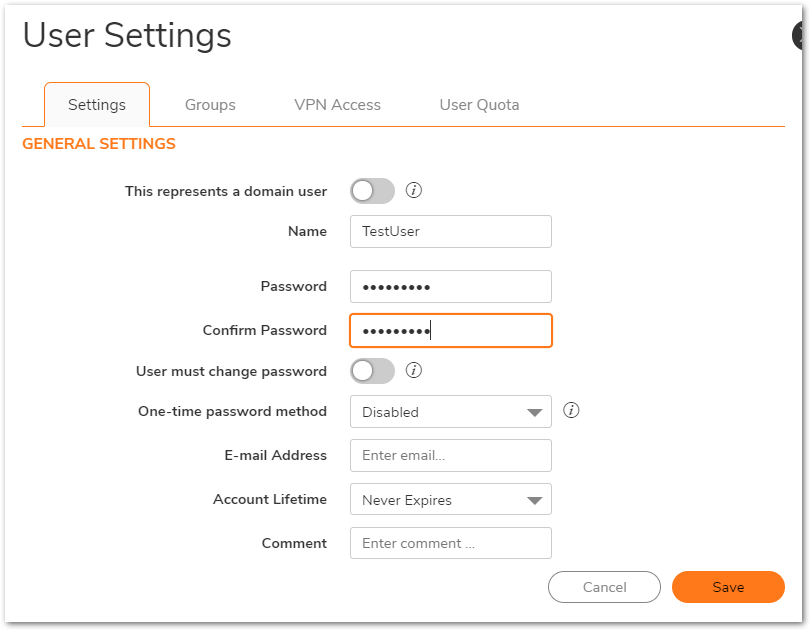Click the Cancel button
The image size is (811, 631).
(604, 587)
